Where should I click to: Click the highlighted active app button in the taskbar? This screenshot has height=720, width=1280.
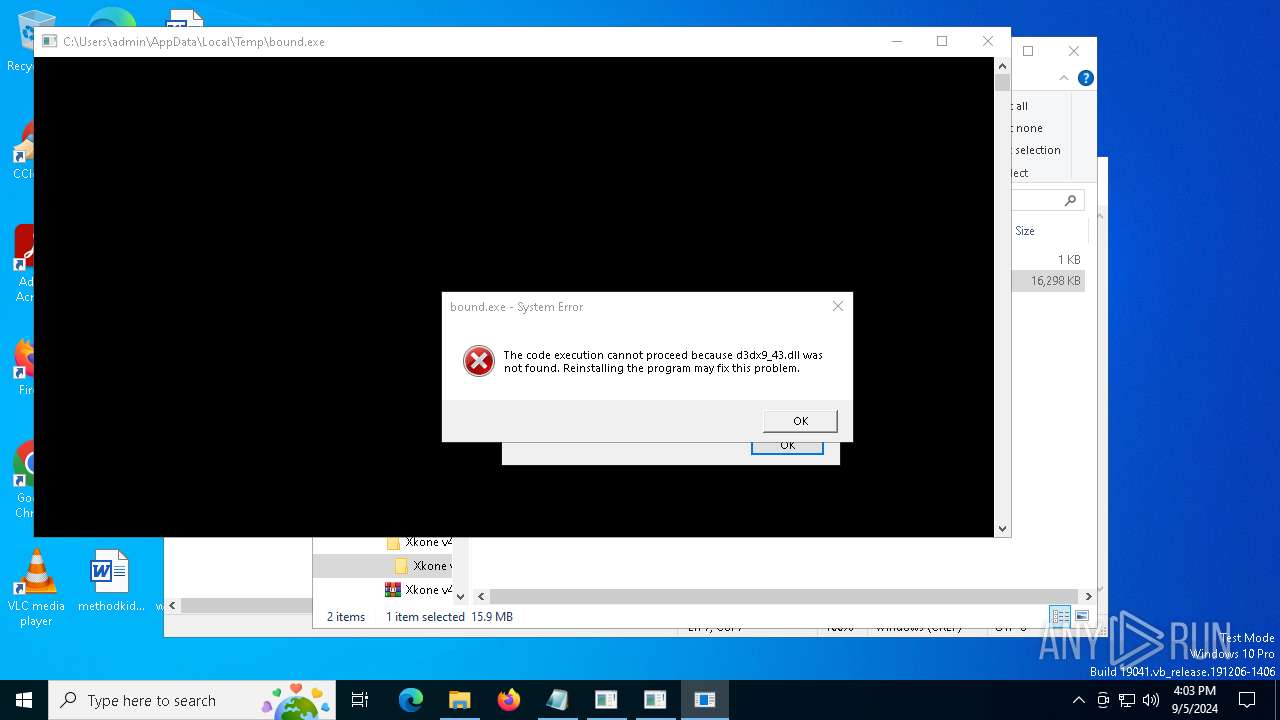click(x=705, y=700)
